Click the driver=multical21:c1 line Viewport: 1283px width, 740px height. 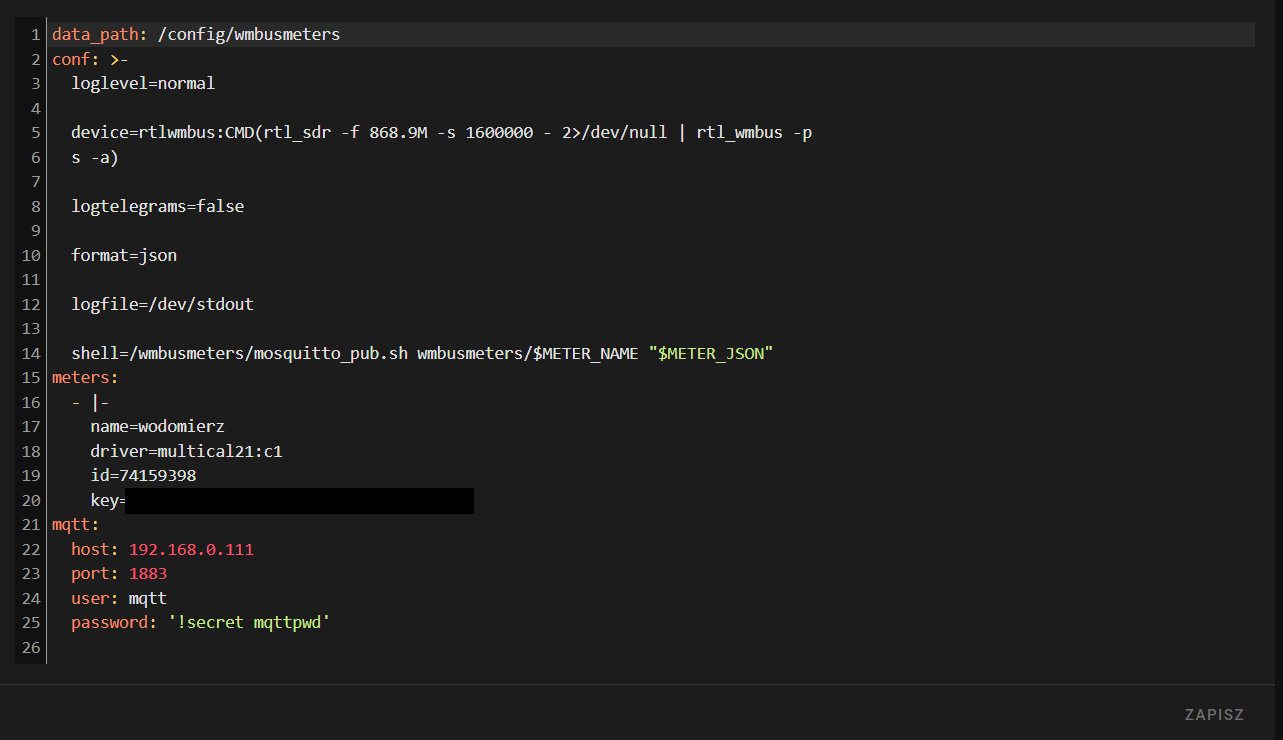click(x=186, y=451)
